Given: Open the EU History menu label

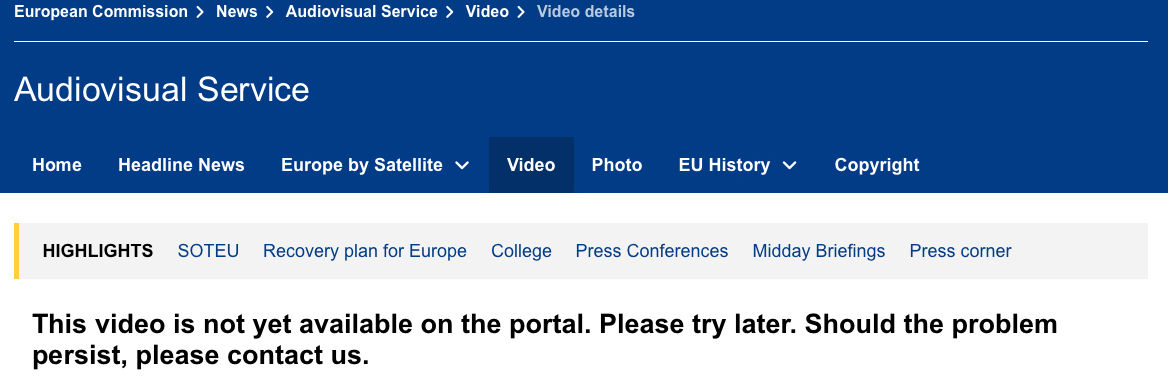Looking at the screenshot, I should pyautogui.click(x=724, y=165).
